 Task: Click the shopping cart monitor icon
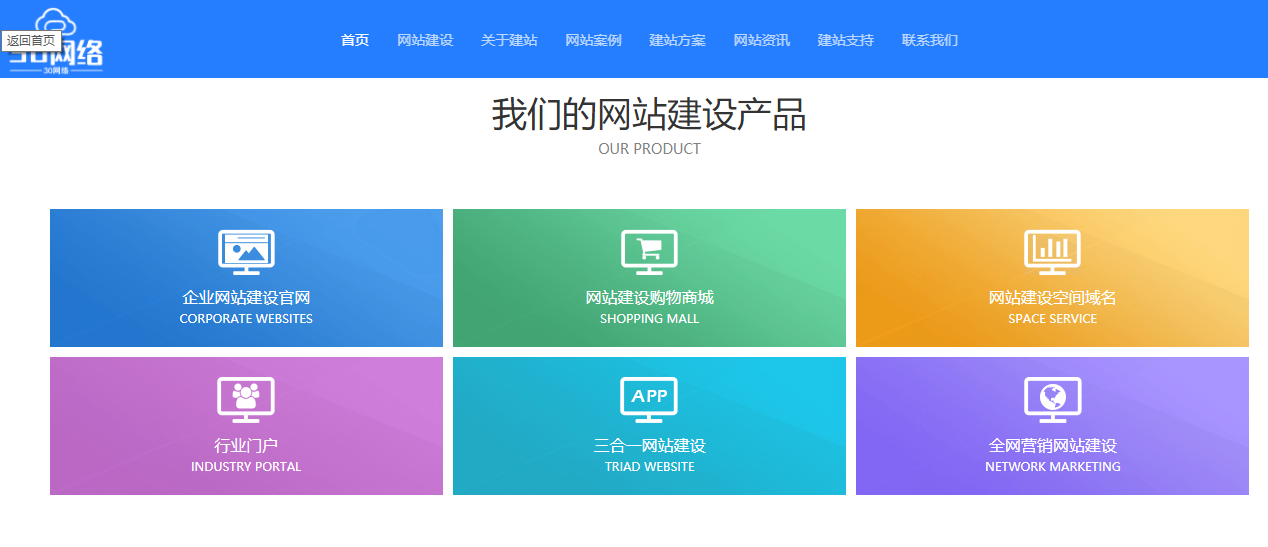(649, 252)
